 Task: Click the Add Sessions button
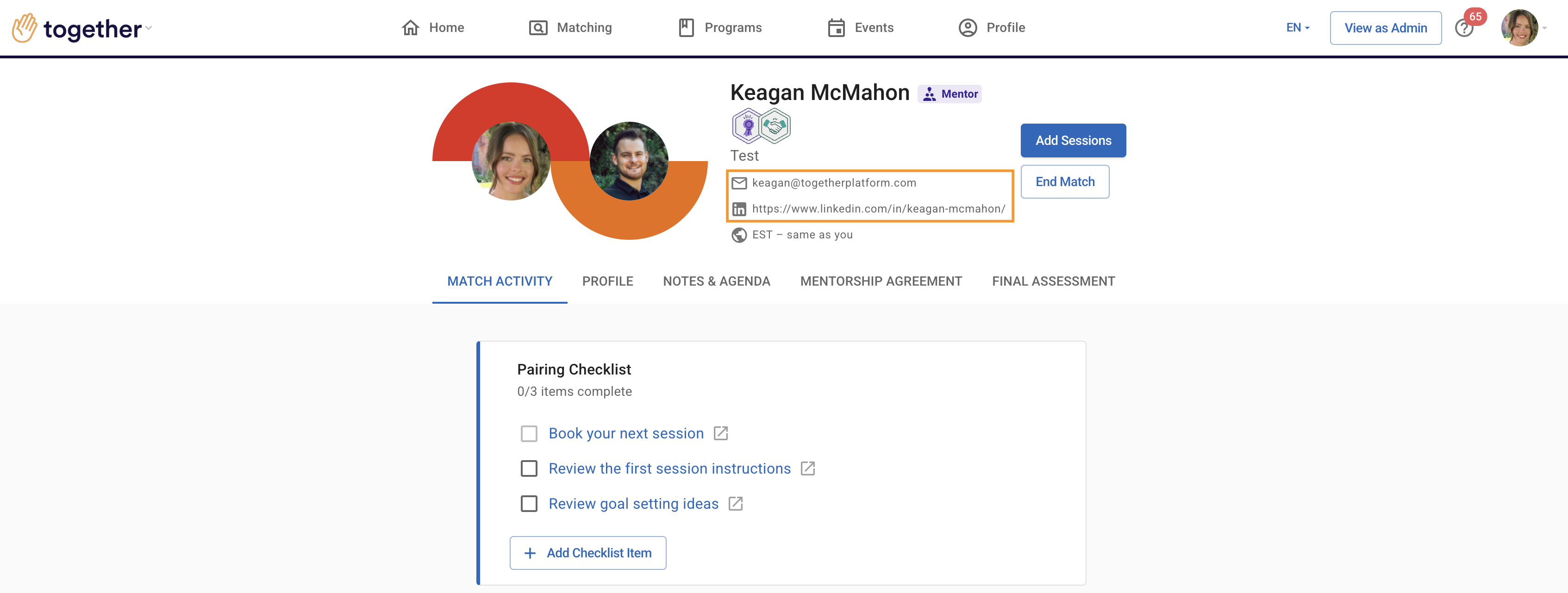coord(1073,140)
